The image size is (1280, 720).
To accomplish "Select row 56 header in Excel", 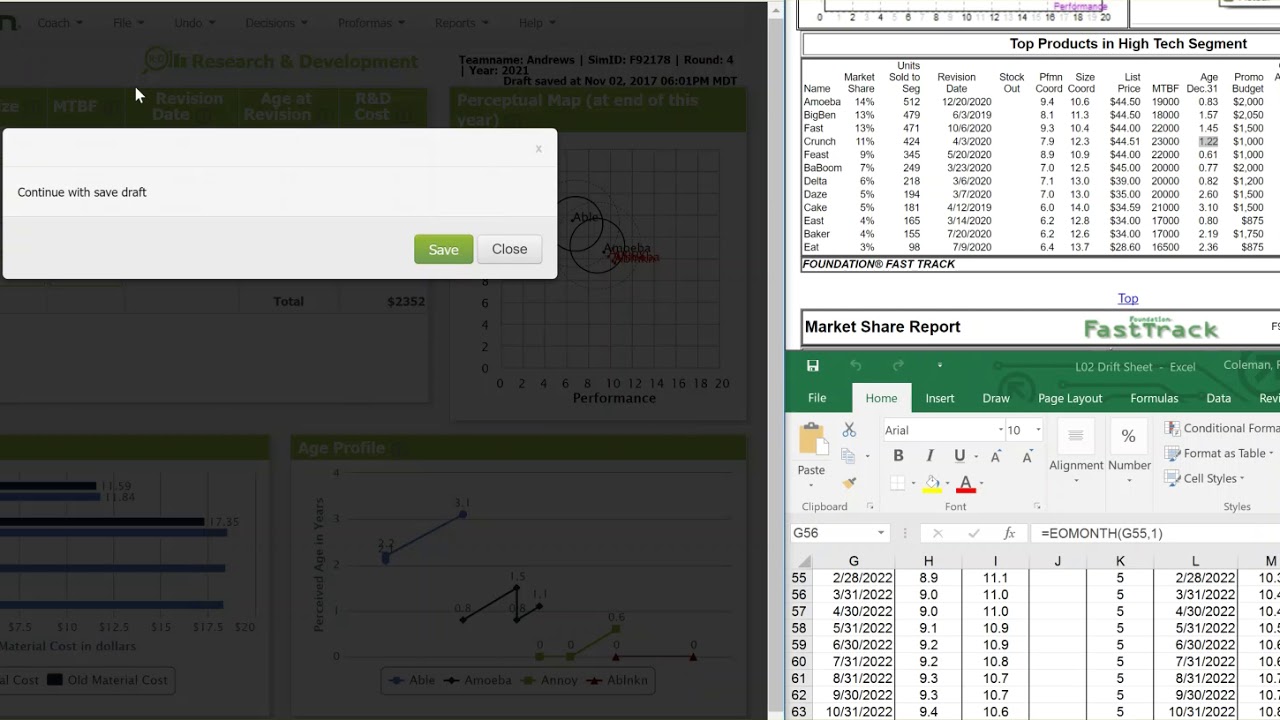I will tap(798, 595).
